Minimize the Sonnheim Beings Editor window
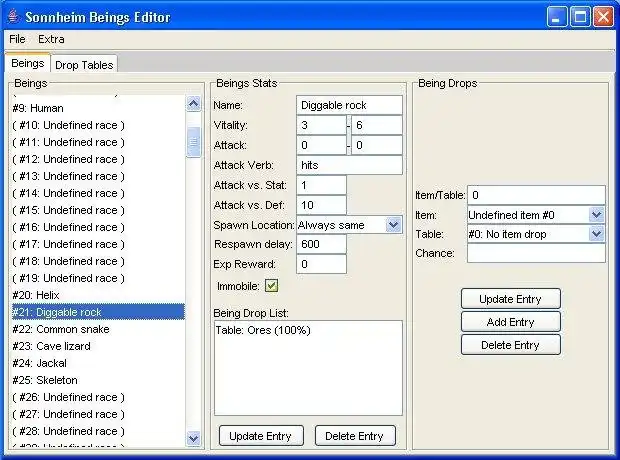Image resolution: width=620 pixels, height=460 pixels. click(x=557, y=17)
